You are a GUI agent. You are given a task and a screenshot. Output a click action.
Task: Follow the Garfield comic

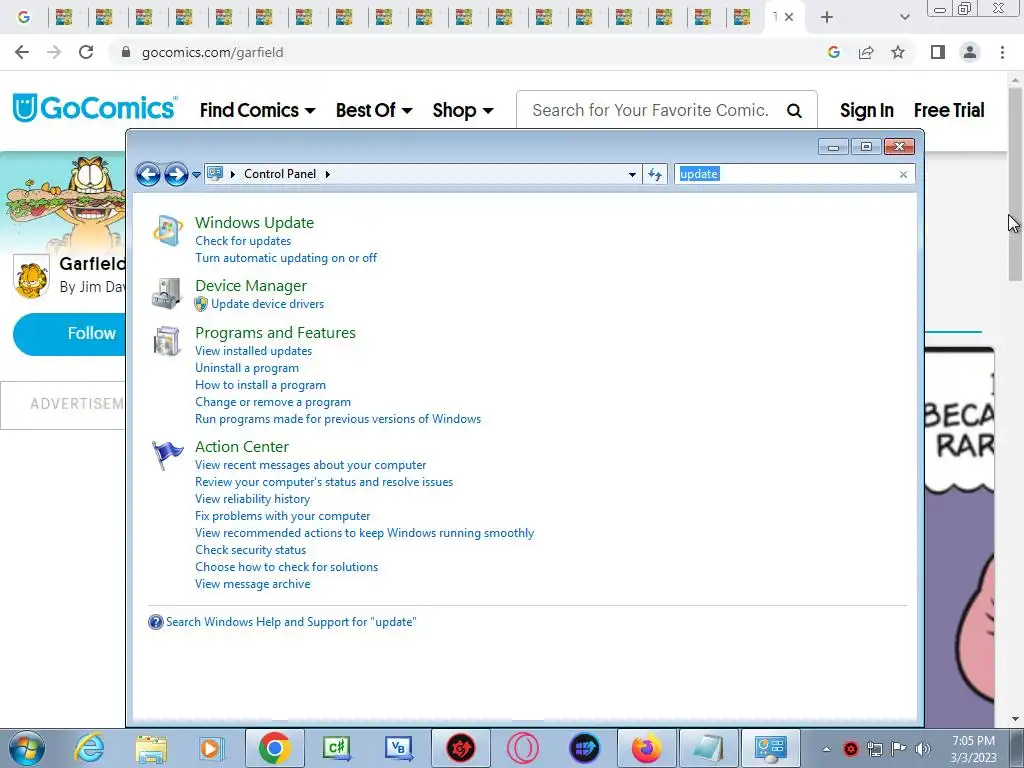[70, 334]
